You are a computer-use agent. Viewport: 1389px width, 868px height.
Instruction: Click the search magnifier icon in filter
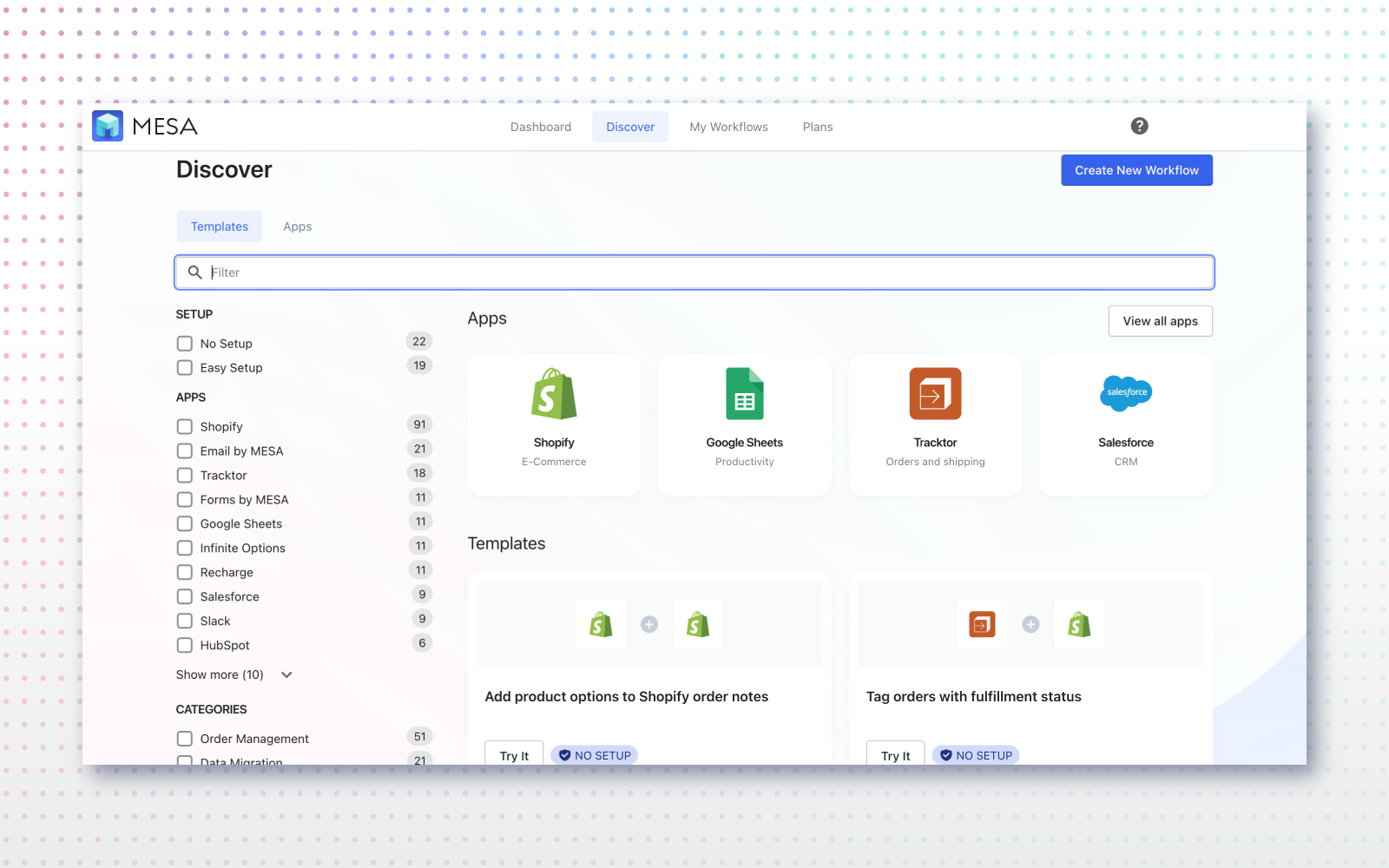pyautogui.click(x=195, y=273)
